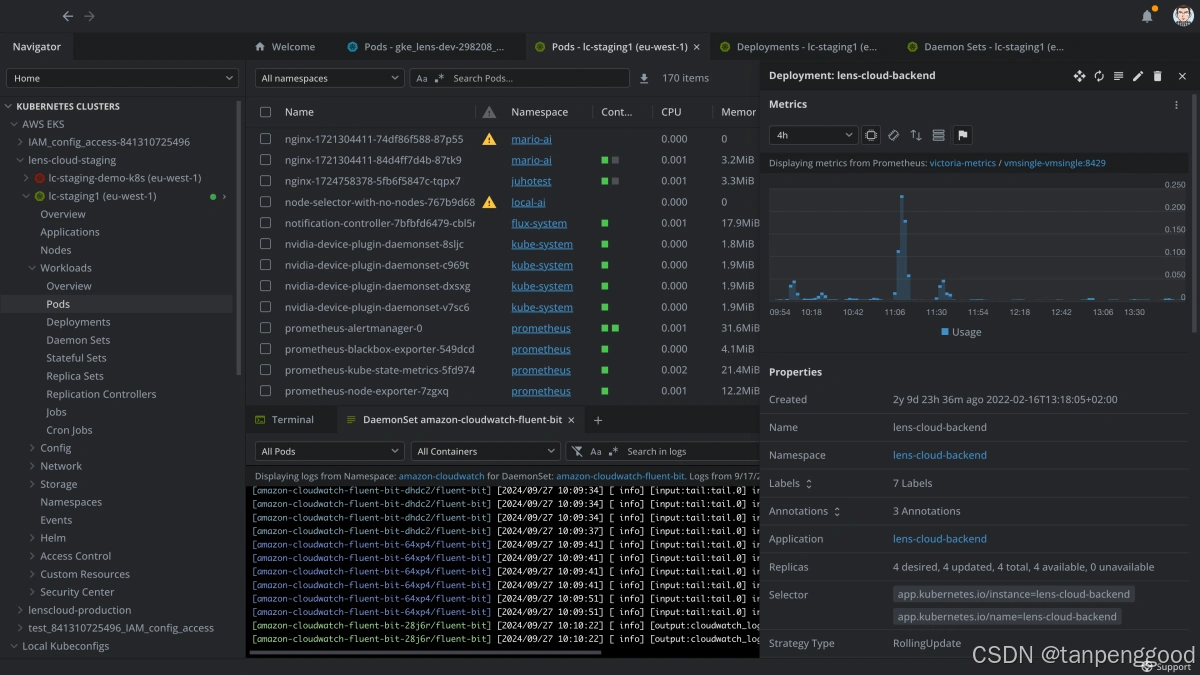The image size is (1200, 675).
Task: Open the notifications bell
Action: coord(1147,16)
